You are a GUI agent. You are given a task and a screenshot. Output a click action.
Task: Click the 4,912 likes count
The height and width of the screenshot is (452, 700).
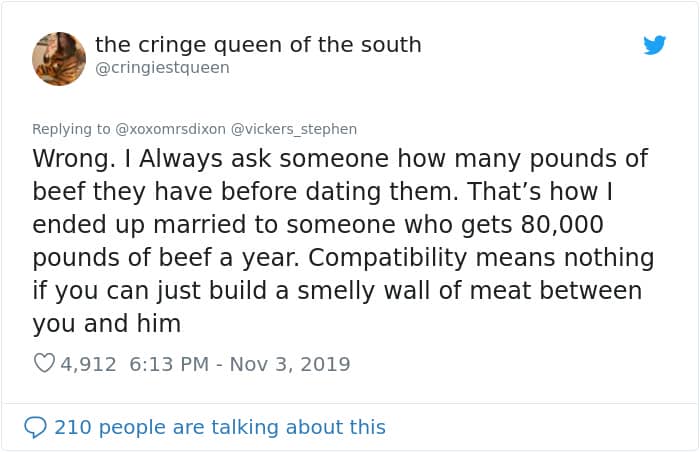(89, 364)
